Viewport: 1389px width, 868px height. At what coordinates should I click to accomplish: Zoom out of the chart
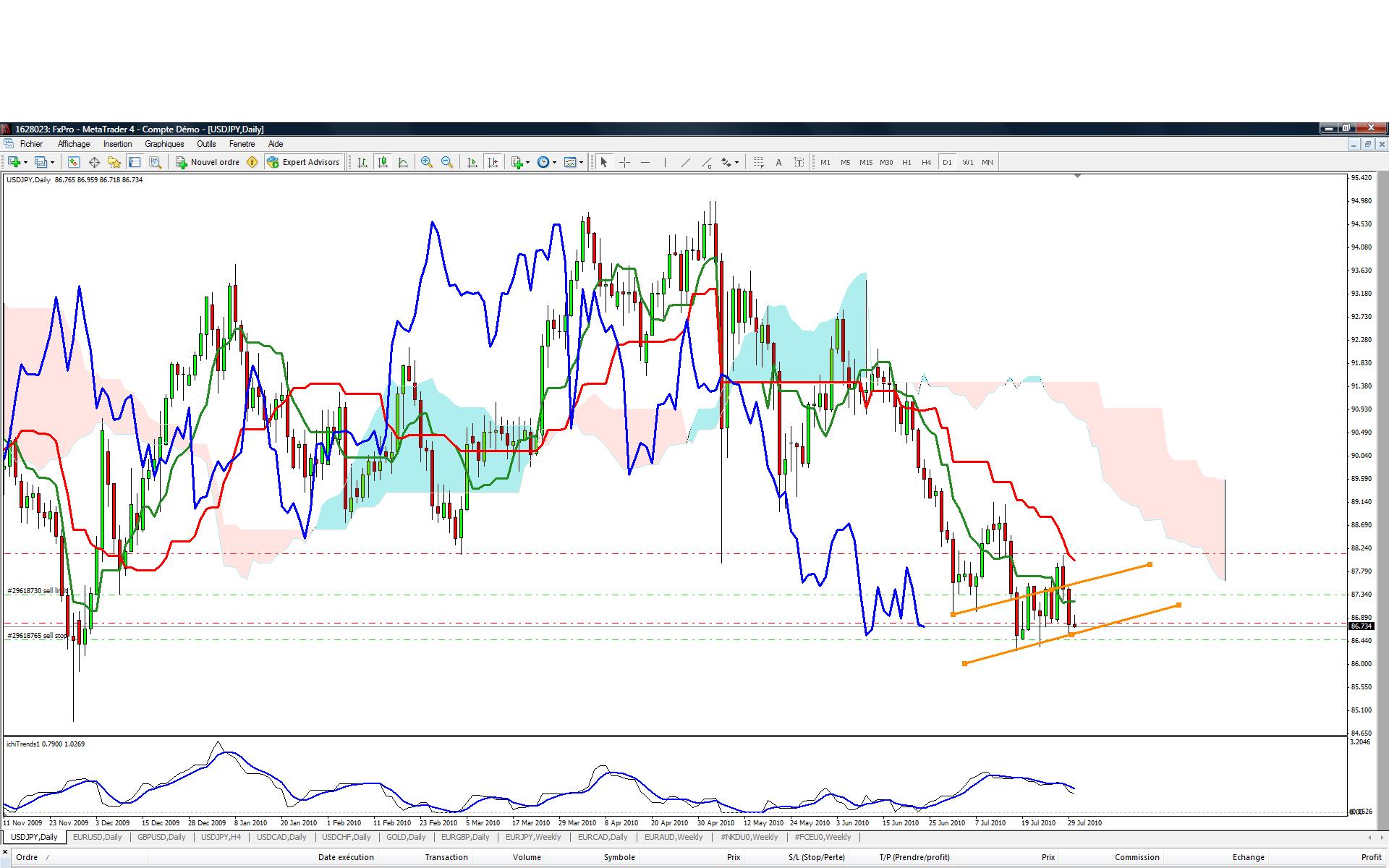pyautogui.click(x=447, y=162)
